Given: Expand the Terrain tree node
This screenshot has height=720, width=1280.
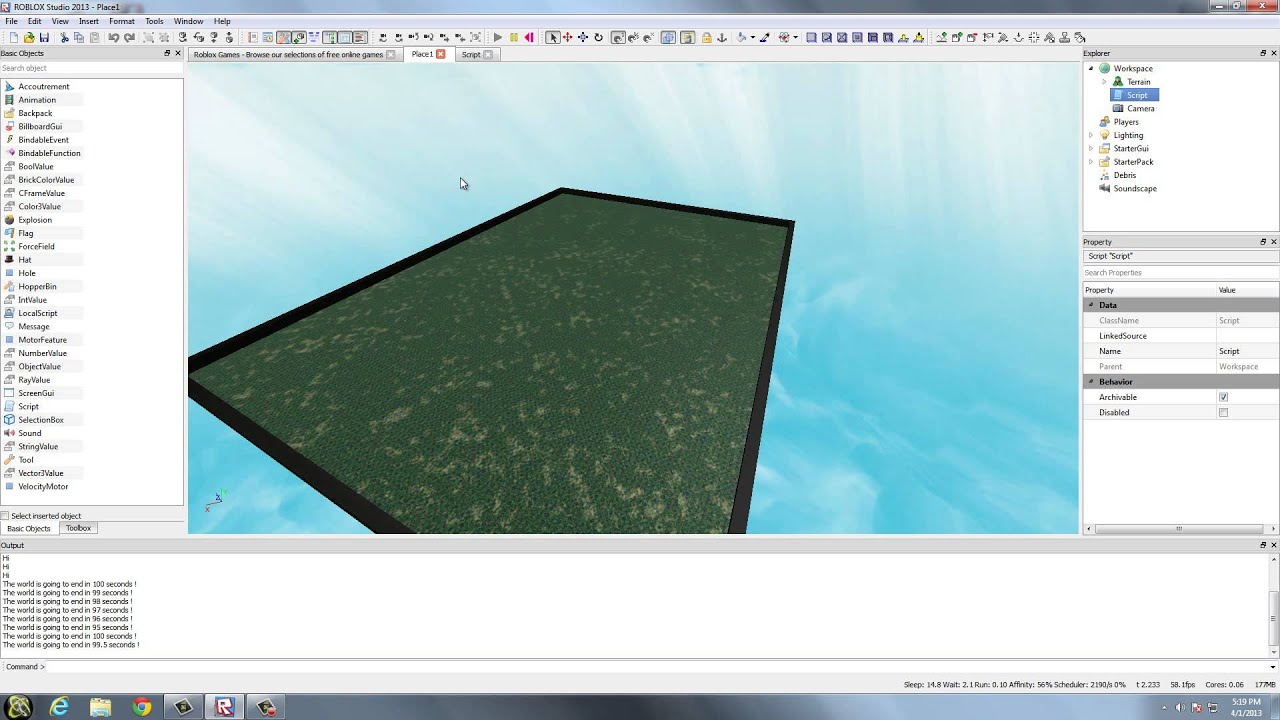Looking at the screenshot, I should [1104, 82].
